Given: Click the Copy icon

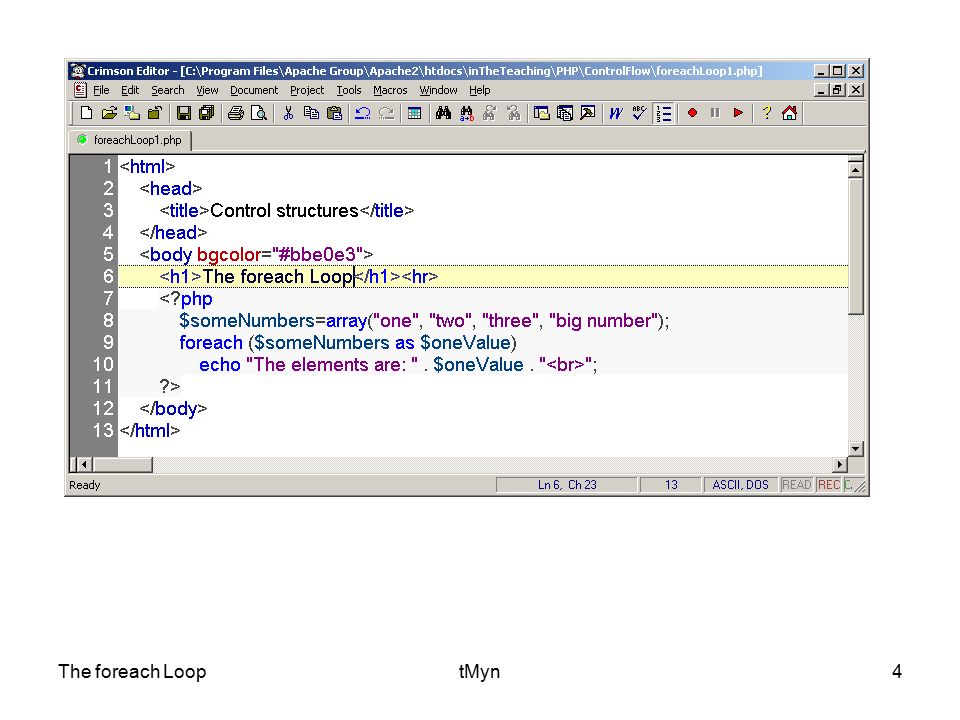Looking at the screenshot, I should coord(311,113).
